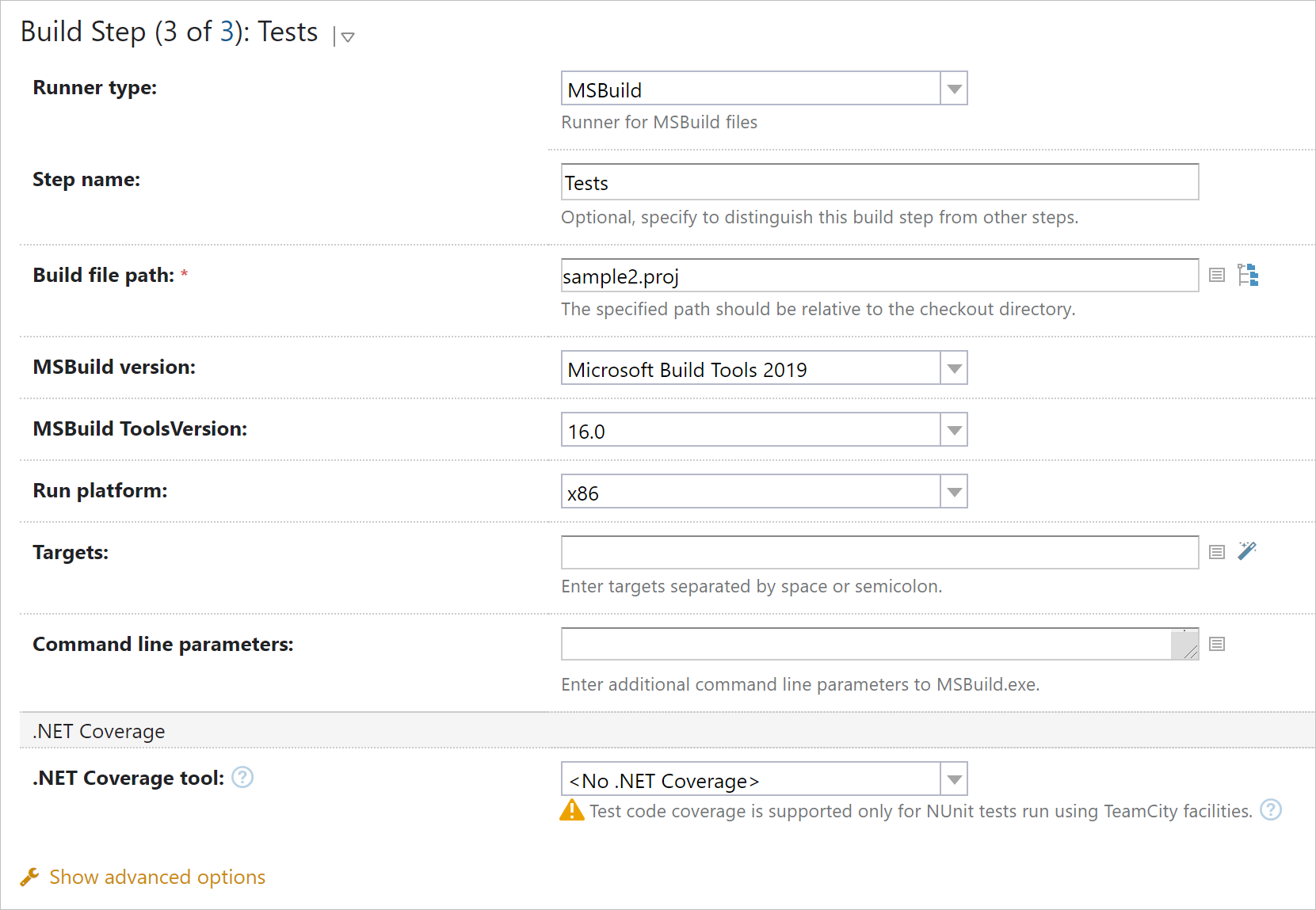The image size is (1316, 910).
Task: Open the Runner type dropdown
Action: 953,88
